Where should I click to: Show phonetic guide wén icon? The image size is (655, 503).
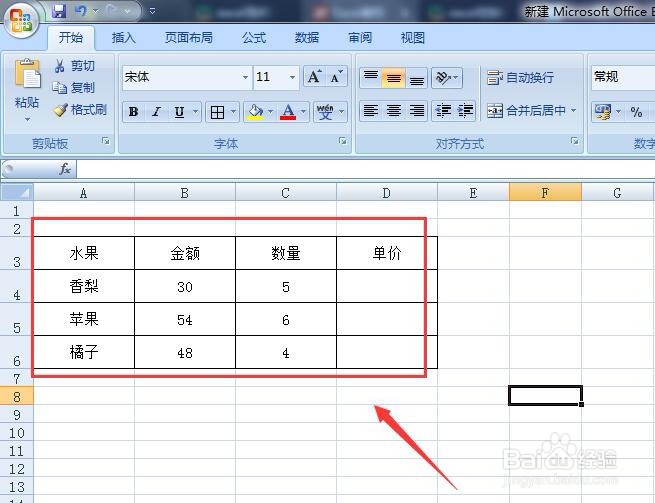click(325, 112)
